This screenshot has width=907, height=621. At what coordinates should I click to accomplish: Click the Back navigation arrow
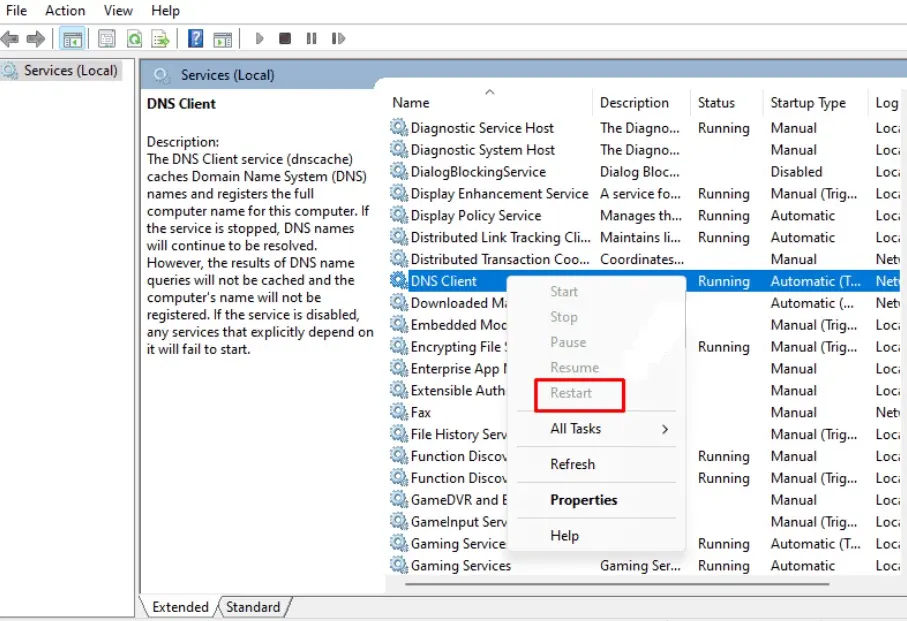tap(12, 38)
